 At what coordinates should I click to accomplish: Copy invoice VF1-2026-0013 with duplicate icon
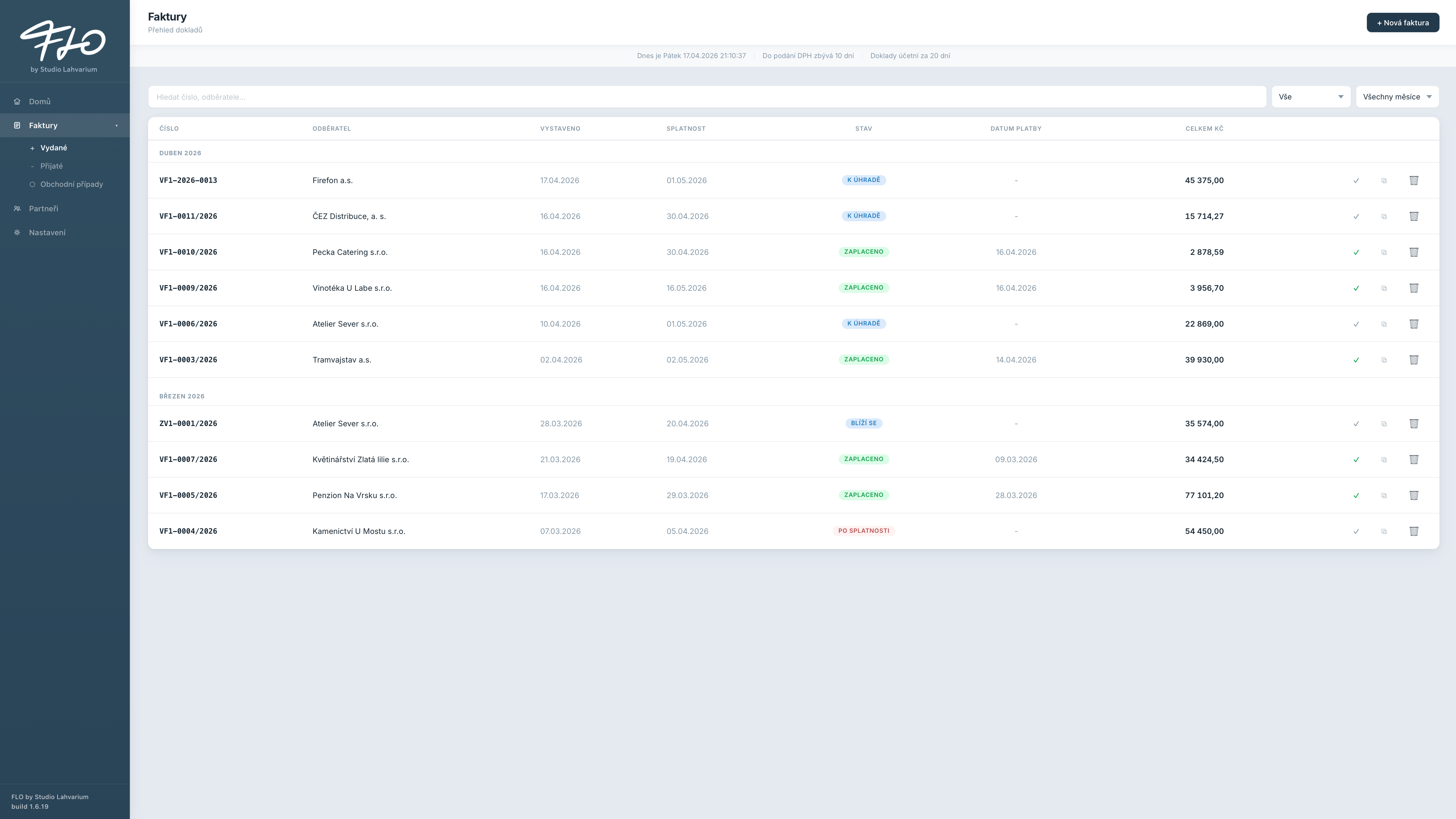coord(1384,181)
